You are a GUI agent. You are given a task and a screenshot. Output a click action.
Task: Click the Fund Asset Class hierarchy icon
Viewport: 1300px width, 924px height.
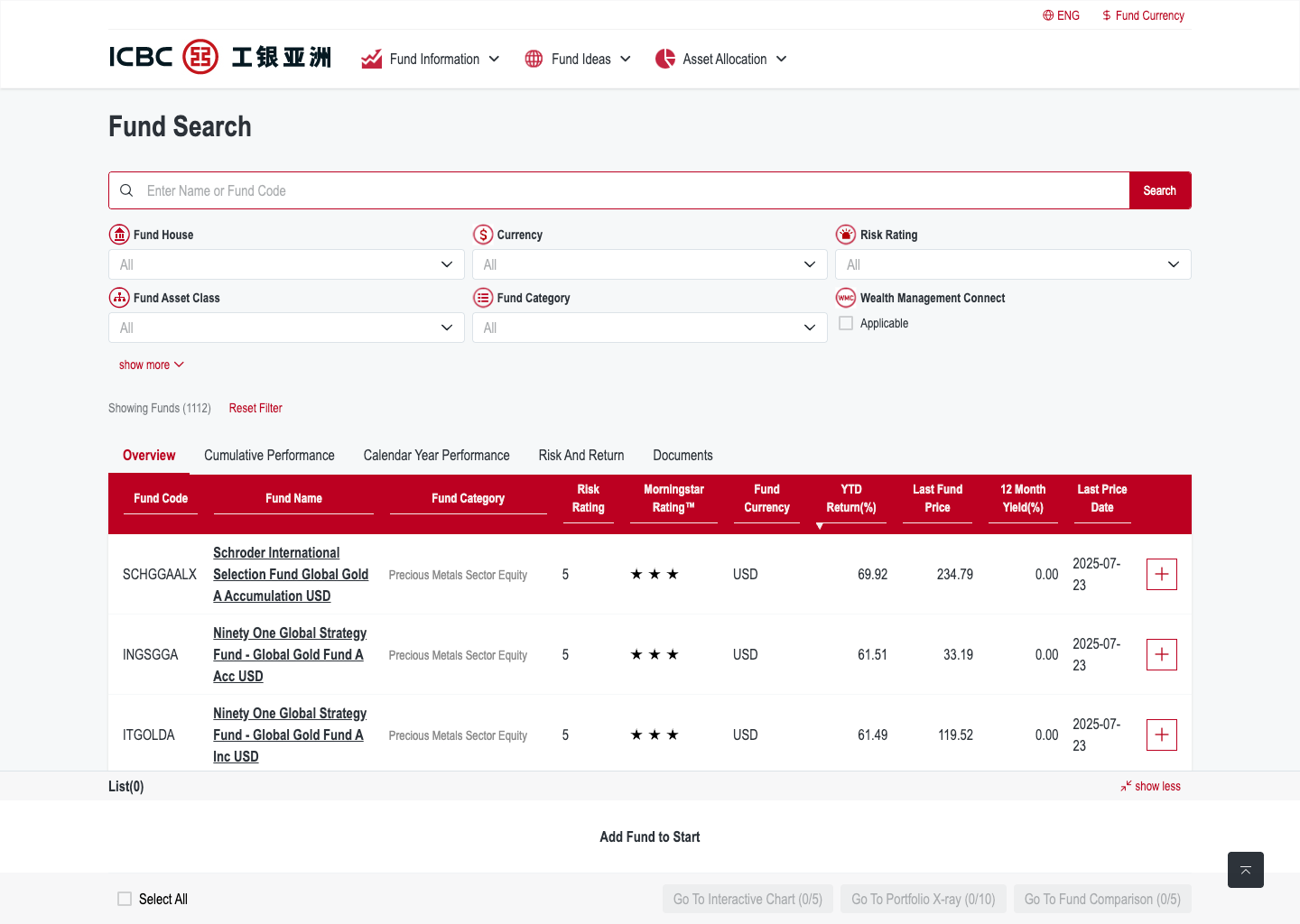[119, 298]
